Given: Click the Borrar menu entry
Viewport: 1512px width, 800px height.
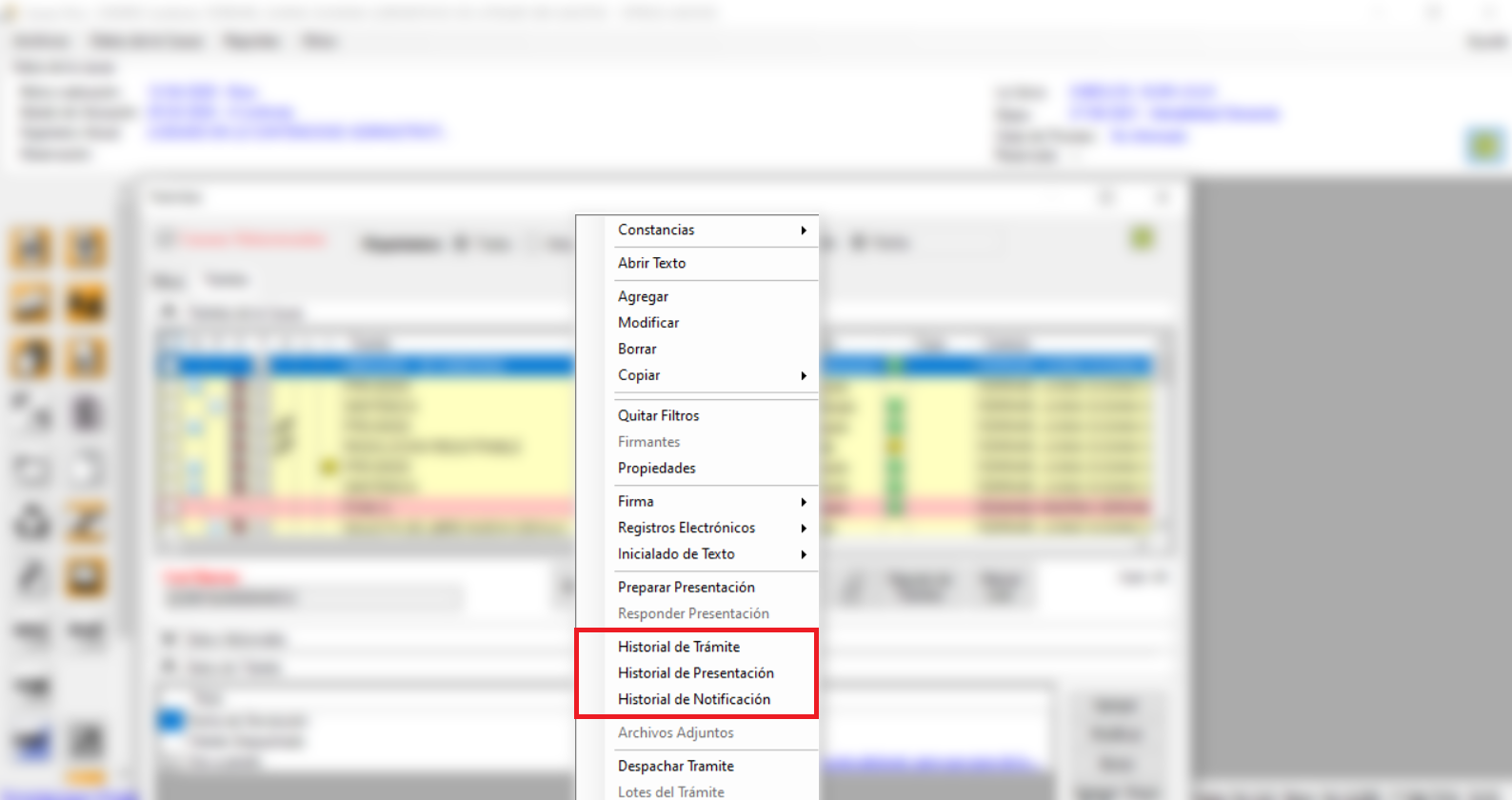Looking at the screenshot, I should tap(637, 350).
